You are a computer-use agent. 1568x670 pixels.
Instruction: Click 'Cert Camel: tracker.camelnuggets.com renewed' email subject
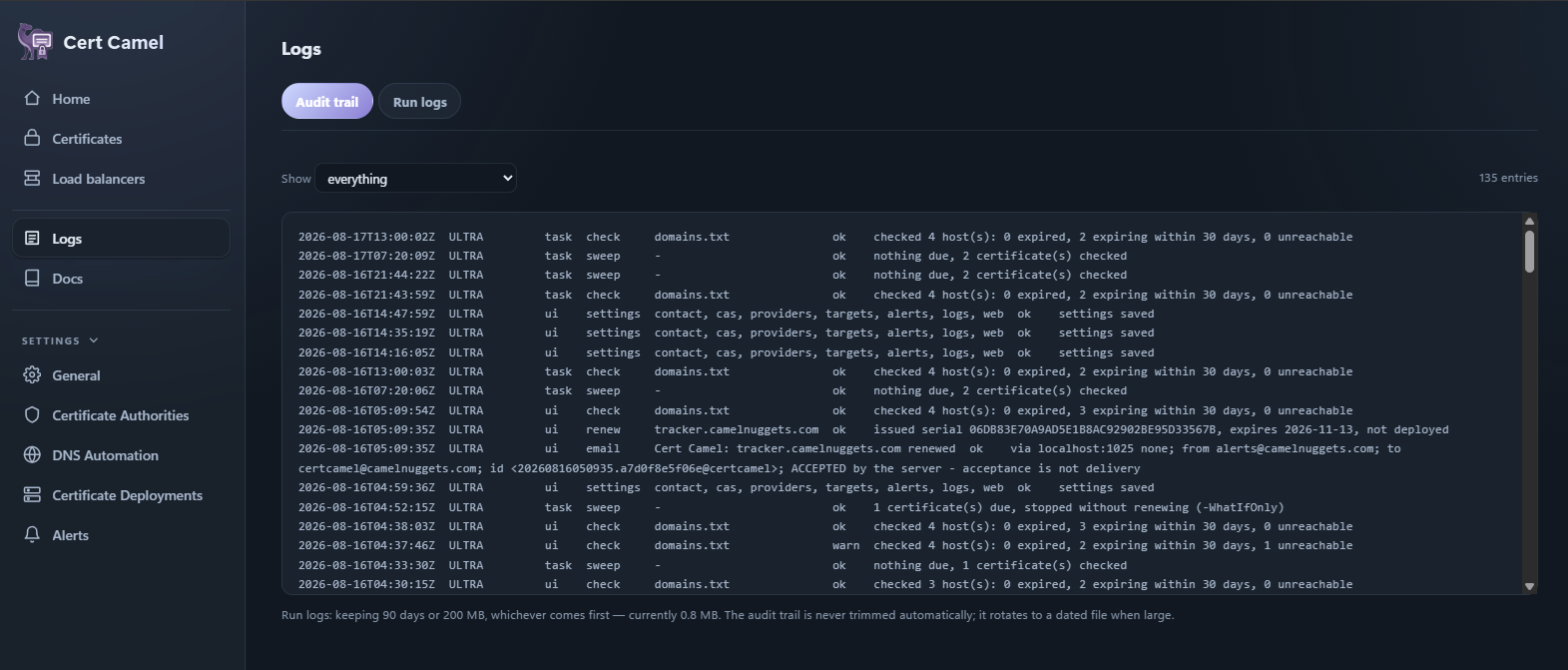pos(804,448)
